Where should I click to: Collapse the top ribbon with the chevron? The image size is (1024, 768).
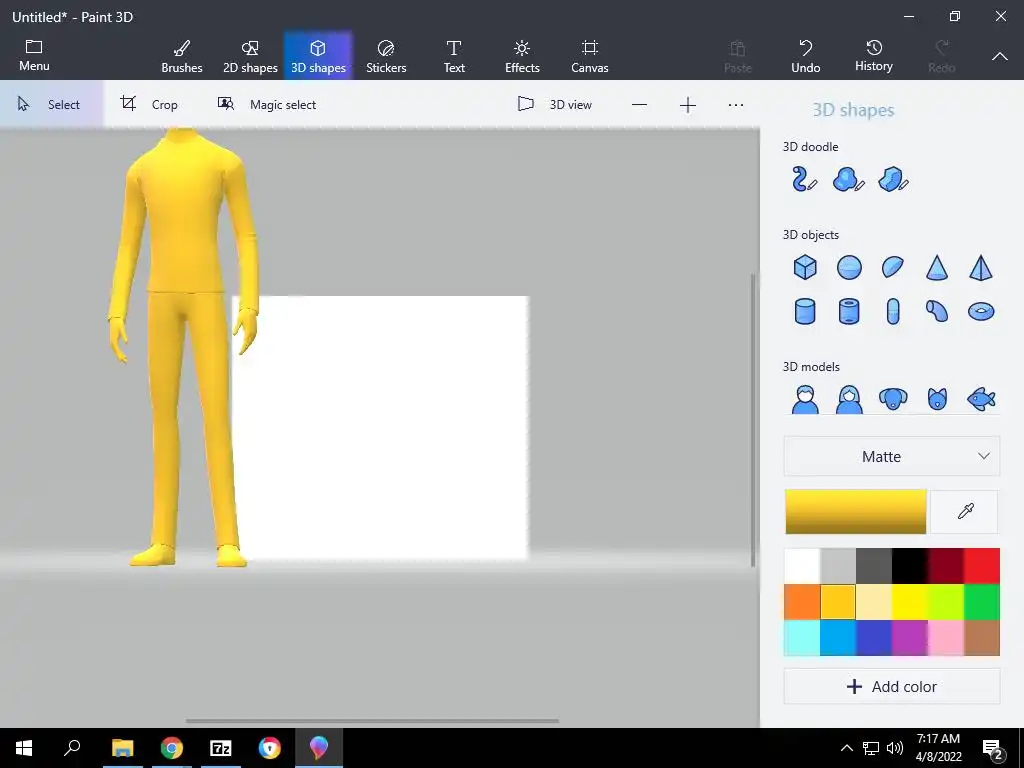[1000, 56]
